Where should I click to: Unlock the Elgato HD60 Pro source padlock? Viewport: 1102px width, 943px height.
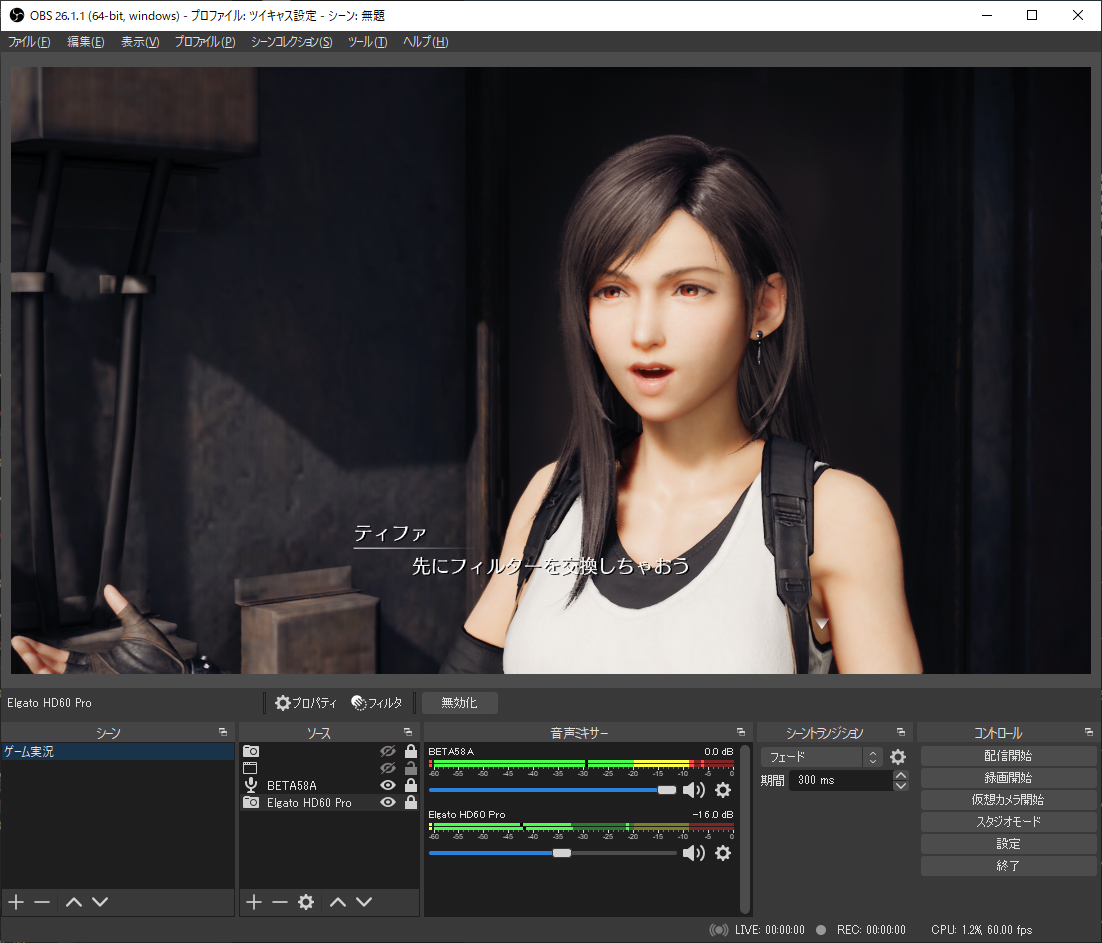coord(411,802)
